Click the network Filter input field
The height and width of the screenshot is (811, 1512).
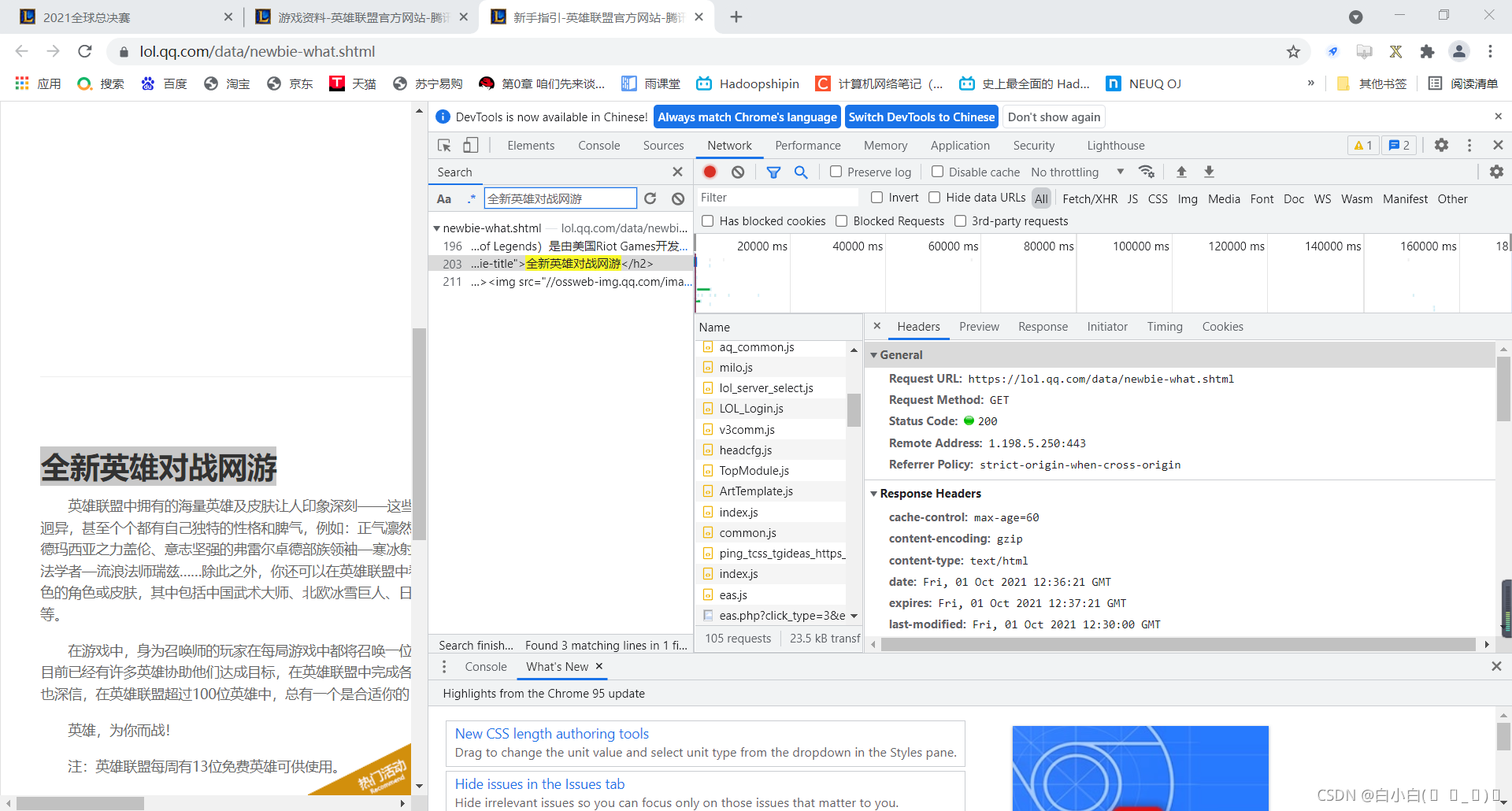(x=776, y=198)
